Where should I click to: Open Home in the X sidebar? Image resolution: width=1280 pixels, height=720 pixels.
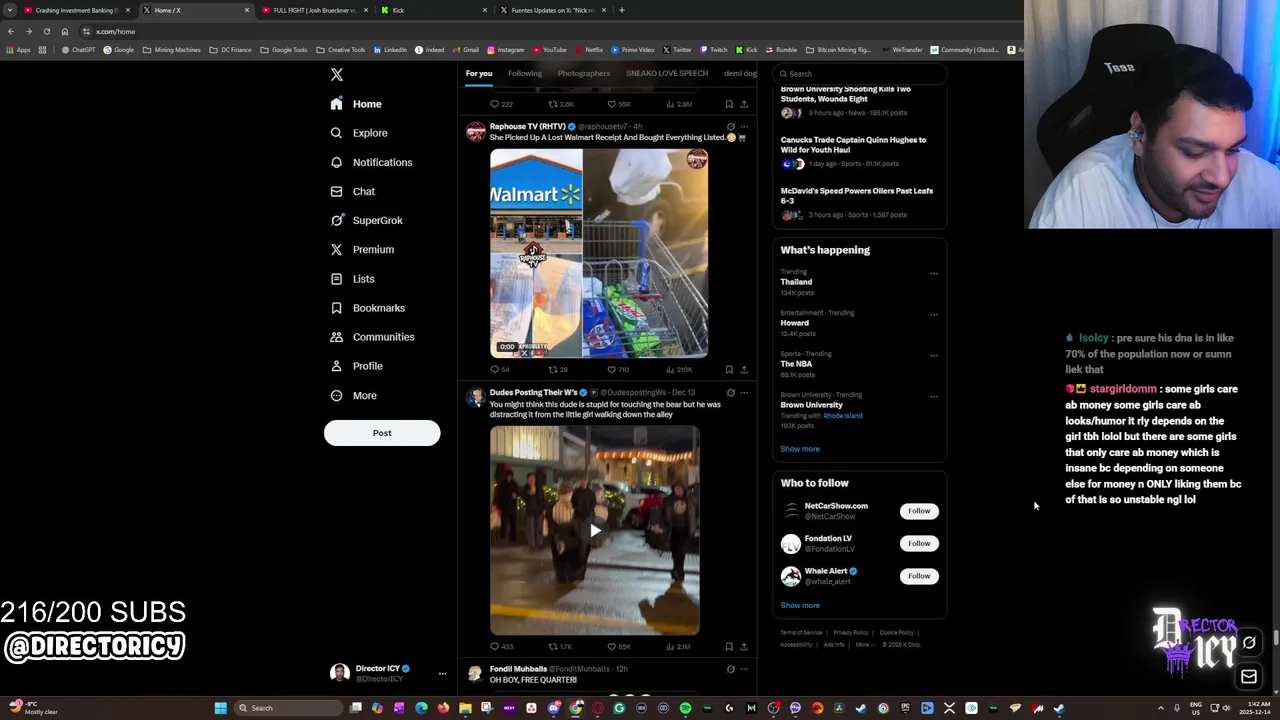pos(355,104)
